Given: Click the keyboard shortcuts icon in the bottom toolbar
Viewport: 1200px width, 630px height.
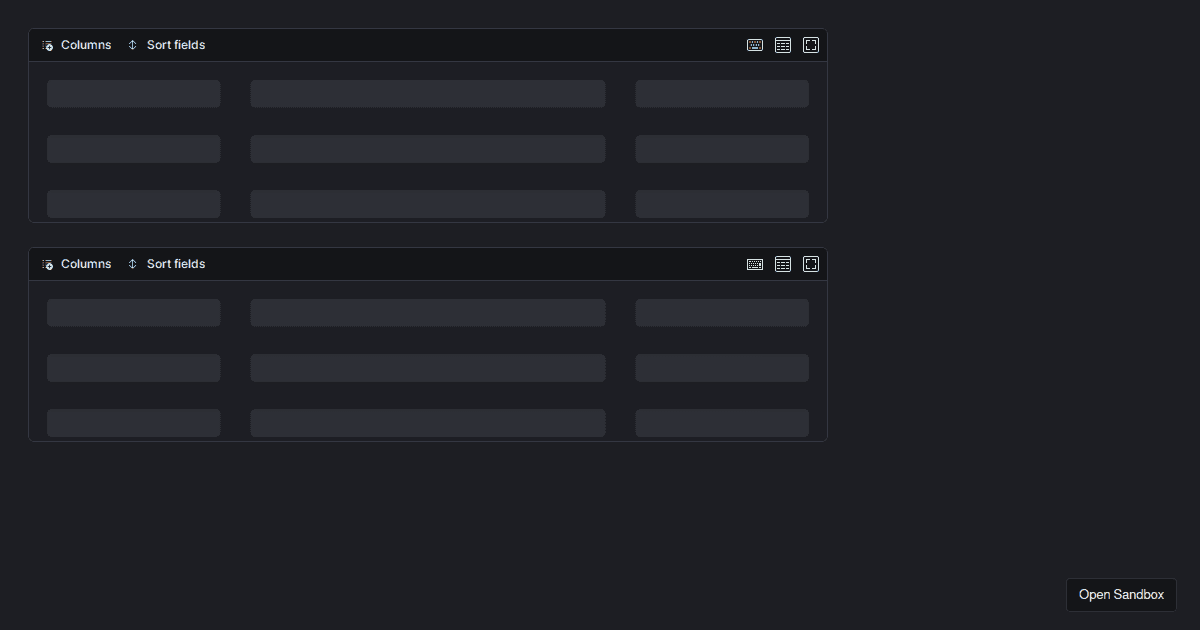Looking at the screenshot, I should (755, 263).
